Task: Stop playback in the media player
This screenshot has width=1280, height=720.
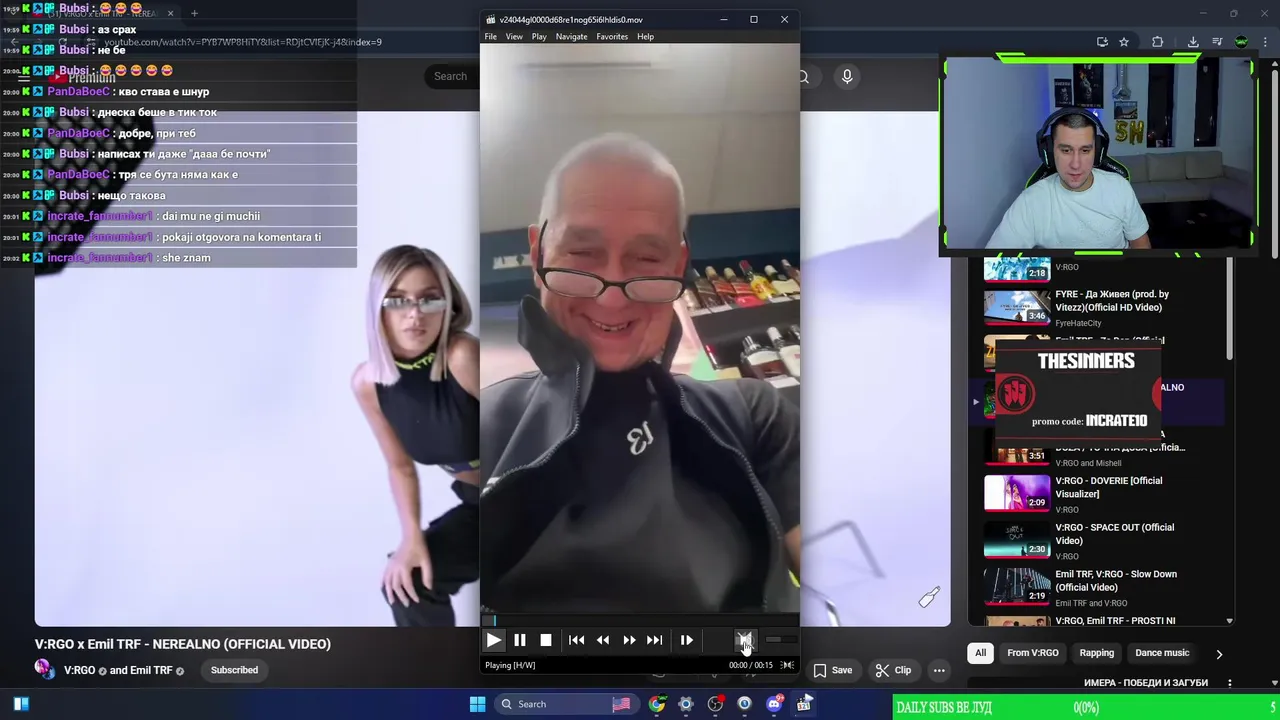Action: pos(546,640)
